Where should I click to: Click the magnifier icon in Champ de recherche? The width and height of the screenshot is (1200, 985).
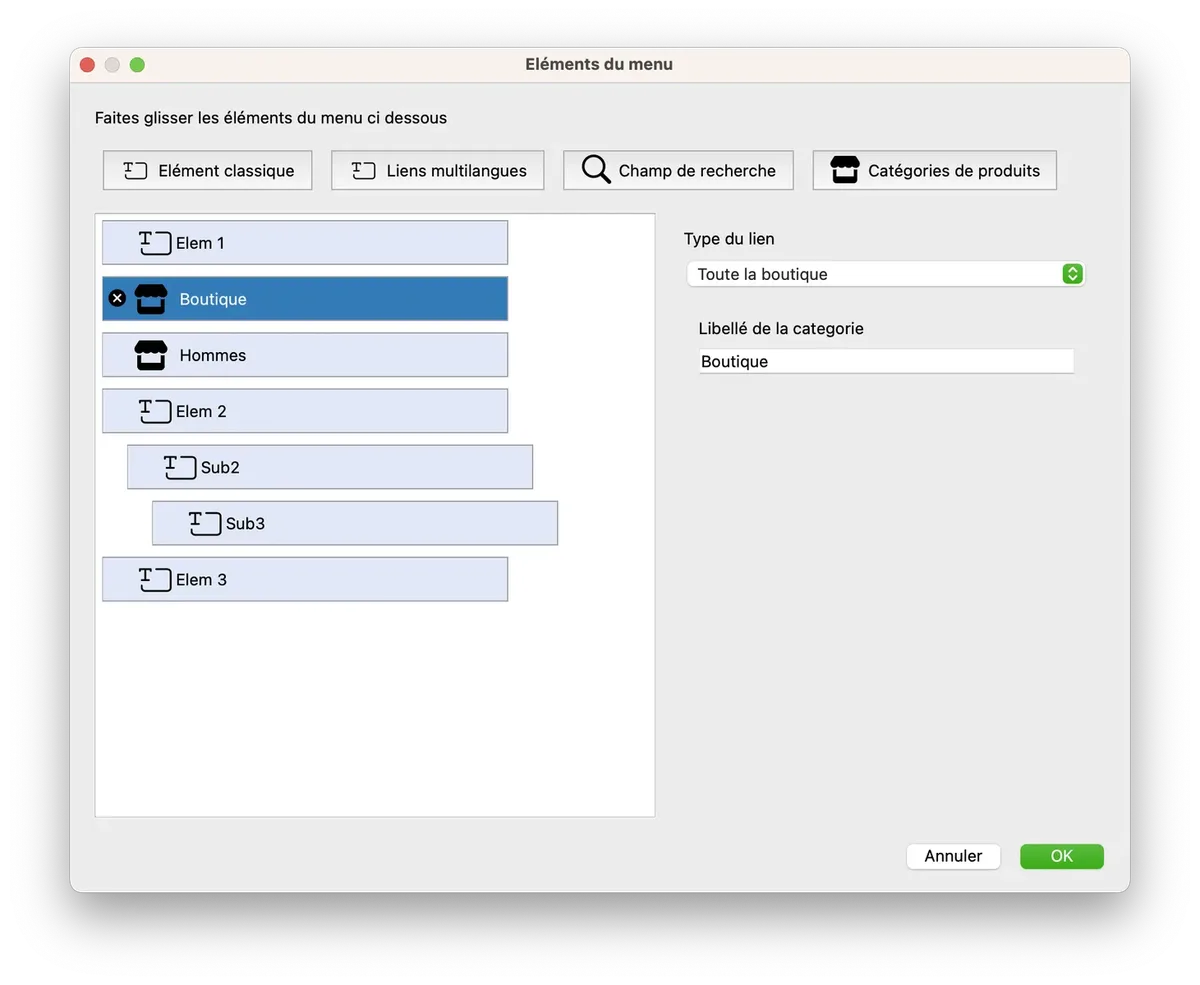click(596, 170)
